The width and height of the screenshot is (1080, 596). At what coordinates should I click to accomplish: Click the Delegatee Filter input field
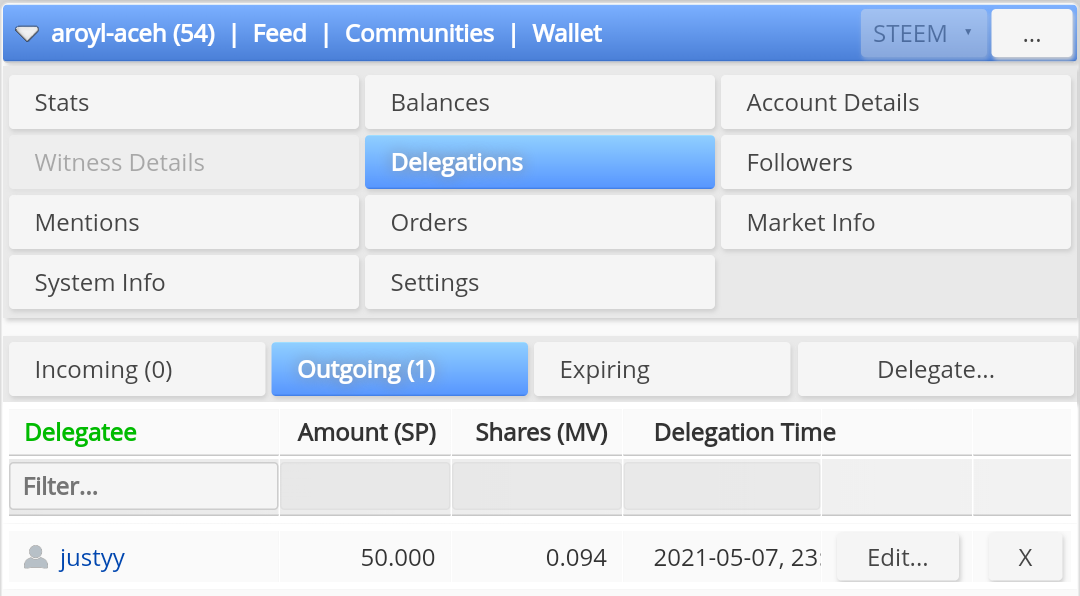144,487
